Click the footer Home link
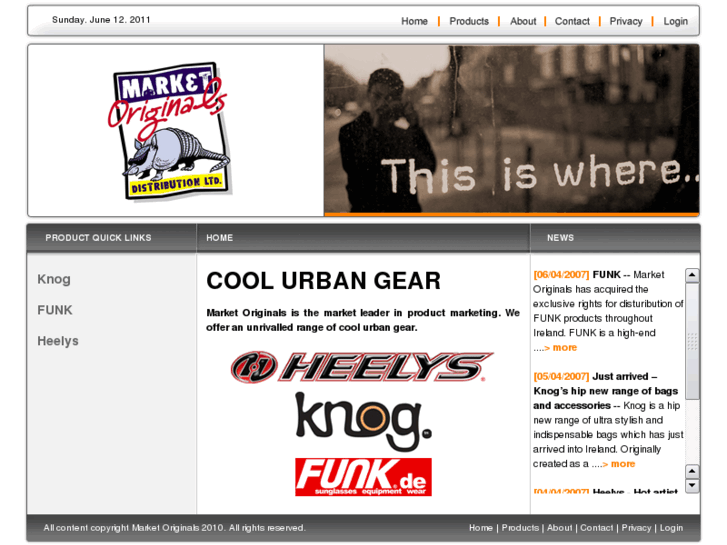Image resolution: width=727 pixels, height=545 pixels. click(480, 528)
